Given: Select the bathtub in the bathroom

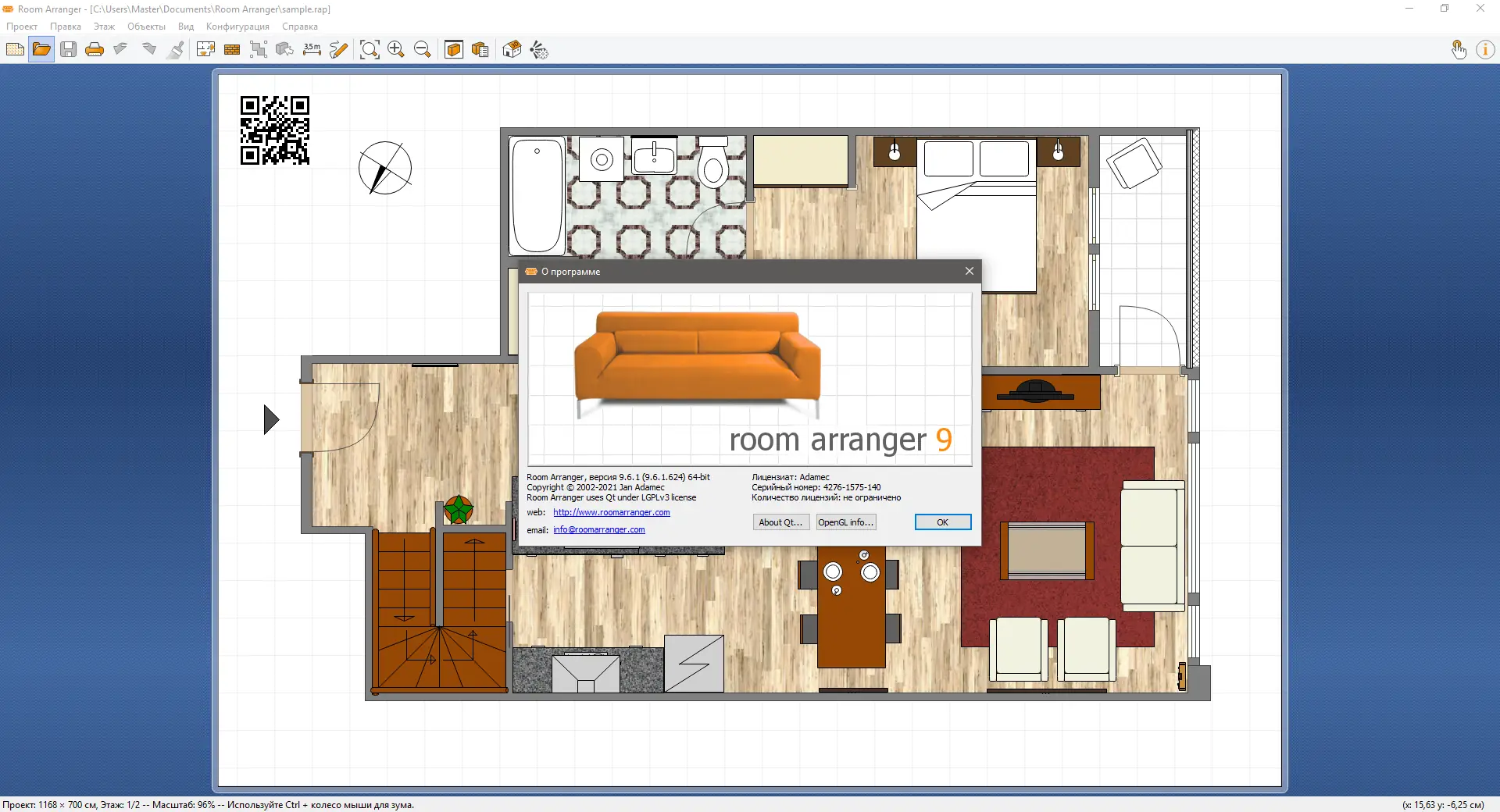Looking at the screenshot, I should (537, 195).
